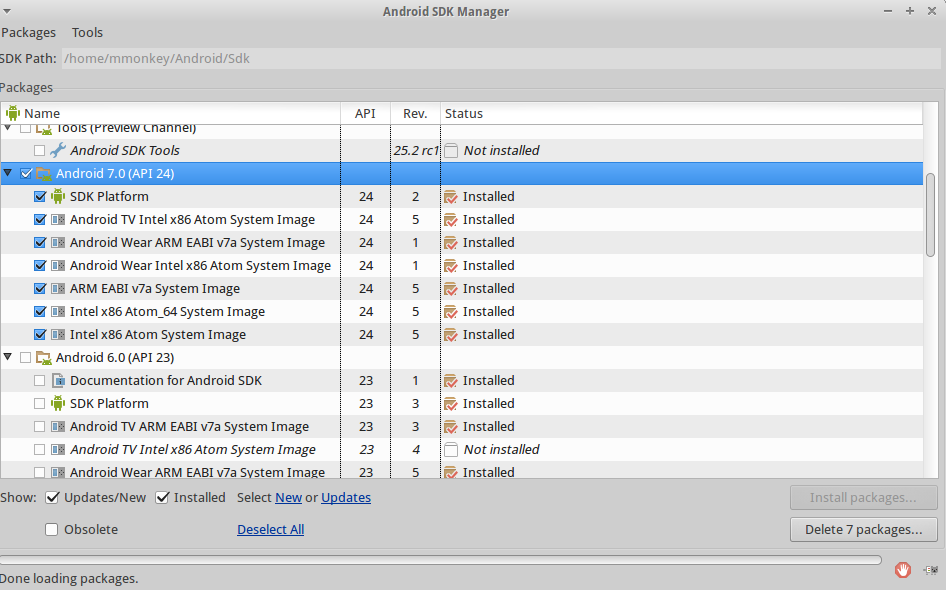The height and width of the screenshot is (590, 946).
Task: Click Android Wear ARM EABI v7a API 24 icon
Action: pyautogui.click(x=58, y=243)
